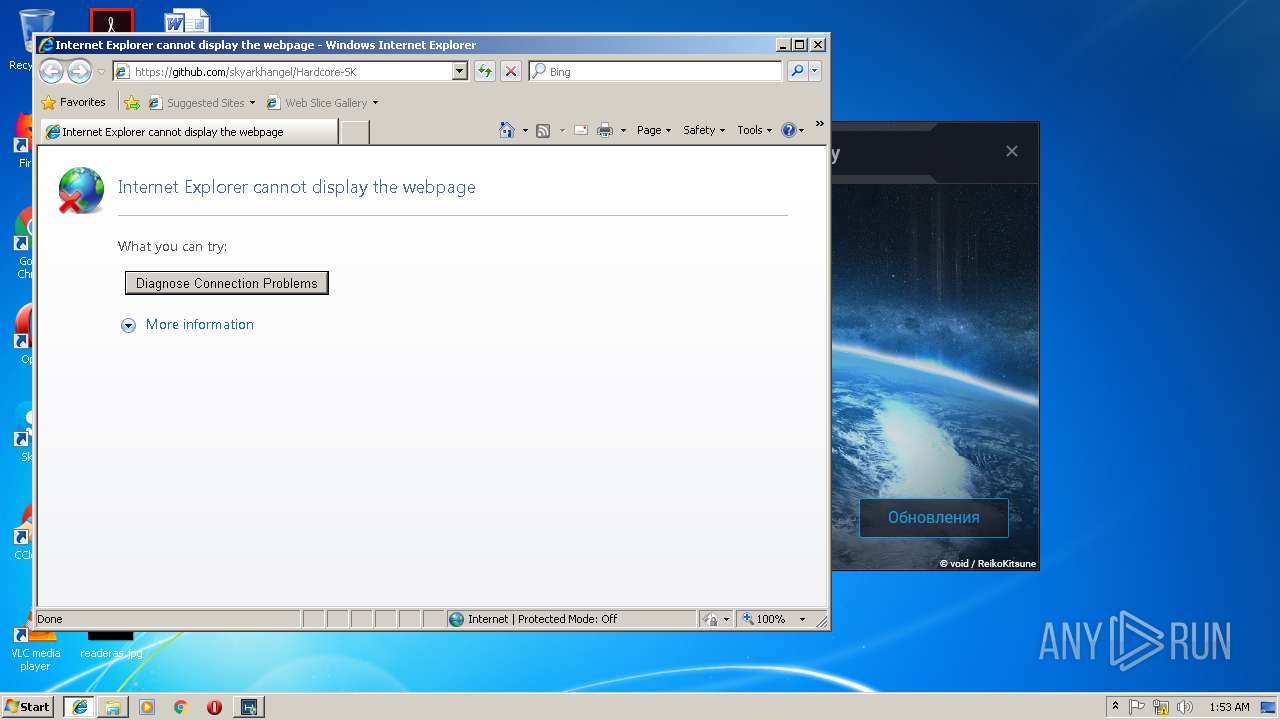Click the Bing search box
Viewport: 1280px width, 720px height.
(656, 72)
